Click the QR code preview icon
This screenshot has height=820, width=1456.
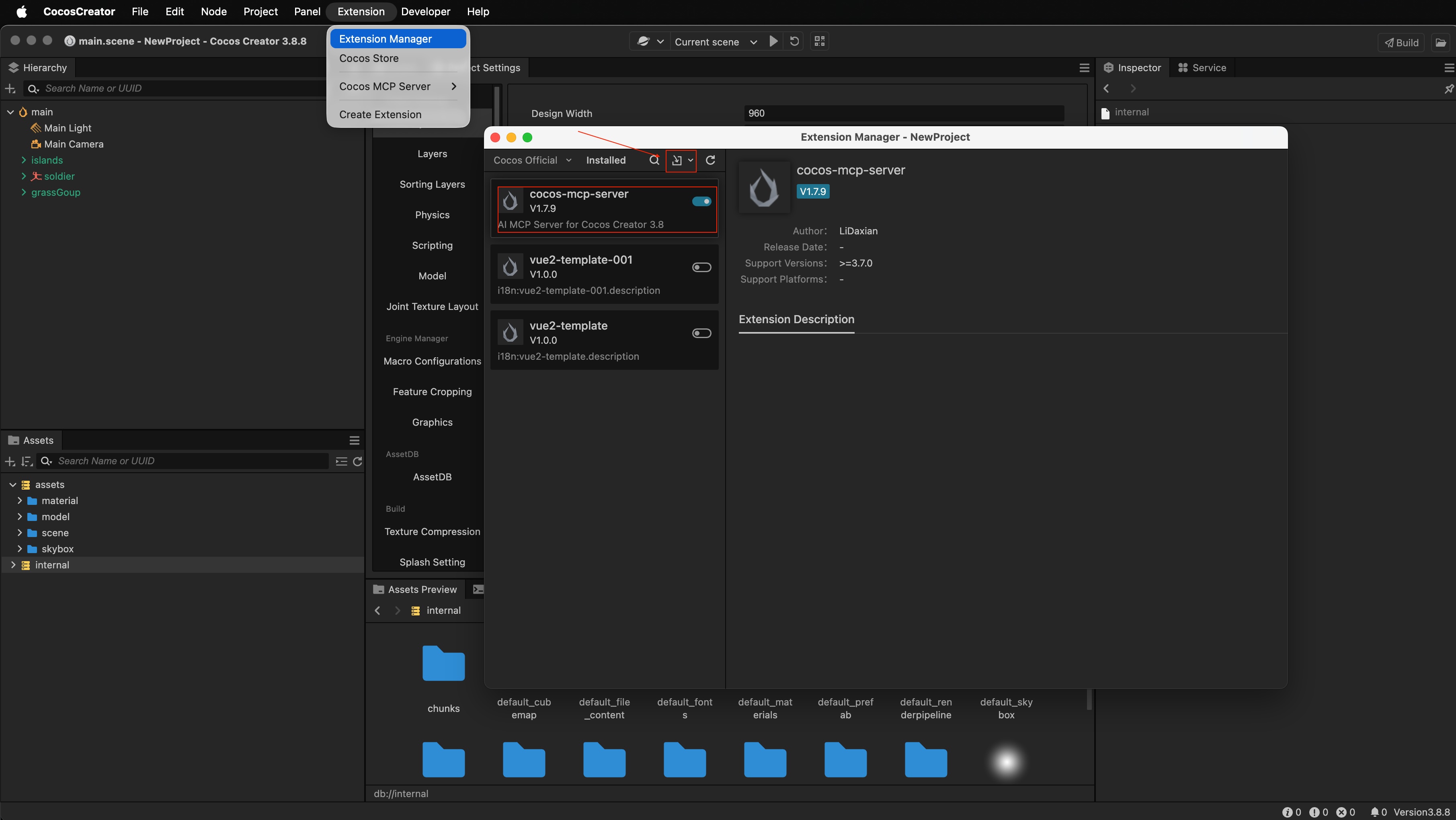click(819, 41)
